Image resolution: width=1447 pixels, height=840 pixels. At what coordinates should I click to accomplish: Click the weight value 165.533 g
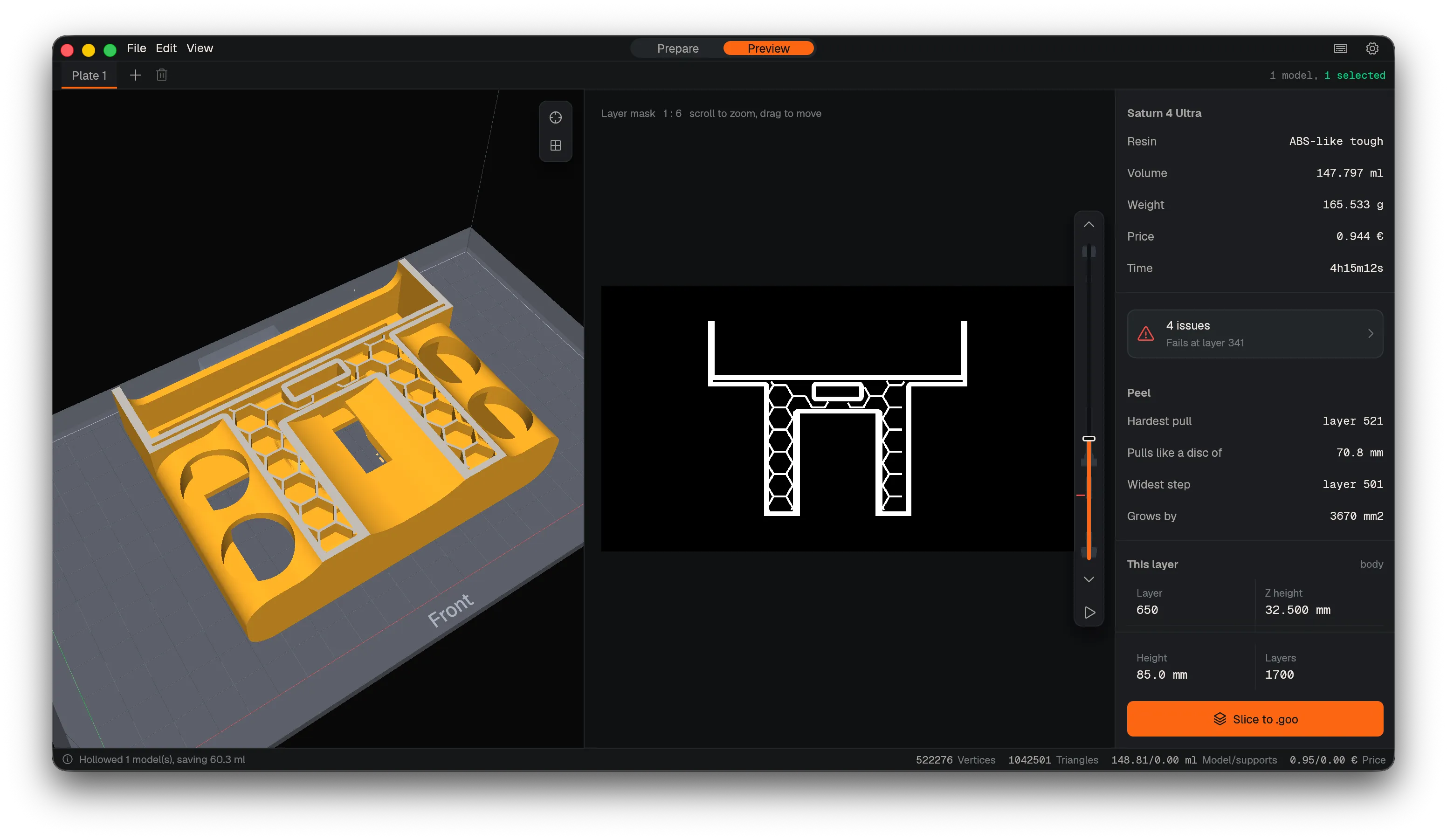point(1352,204)
